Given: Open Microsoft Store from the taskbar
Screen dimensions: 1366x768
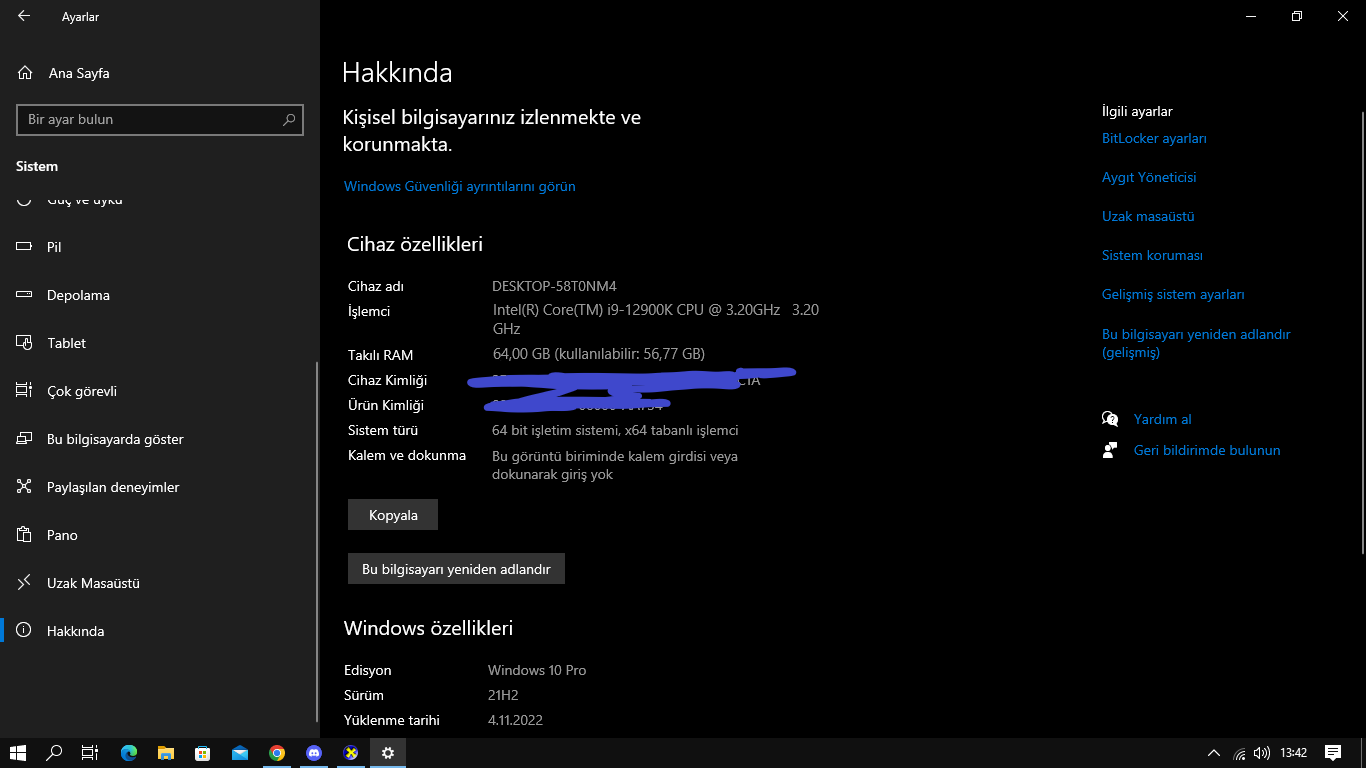Looking at the screenshot, I should pos(203,753).
